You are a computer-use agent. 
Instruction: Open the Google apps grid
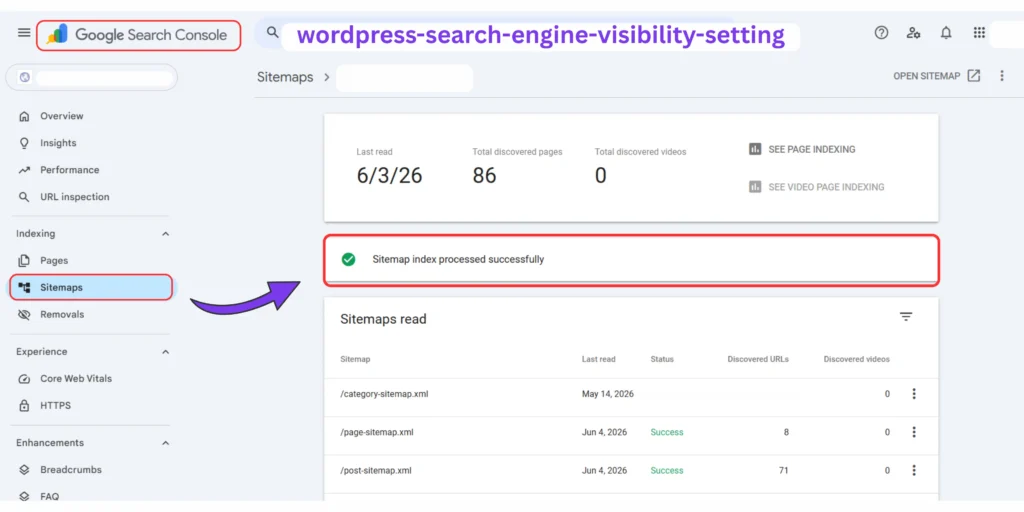coord(978,33)
